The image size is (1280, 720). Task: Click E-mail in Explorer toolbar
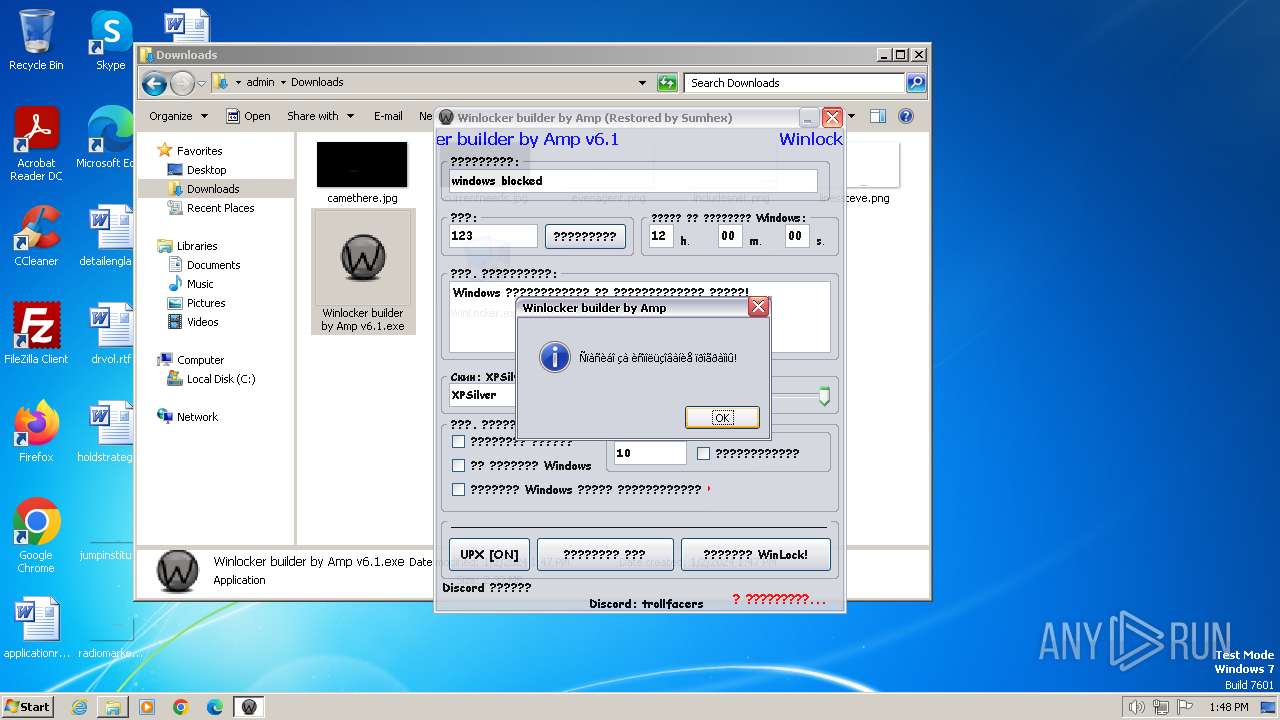click(x=388, y=116)
